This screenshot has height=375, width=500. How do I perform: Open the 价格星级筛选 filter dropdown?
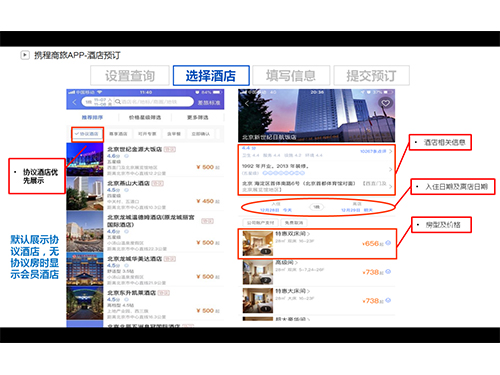(x=145, y=117)
